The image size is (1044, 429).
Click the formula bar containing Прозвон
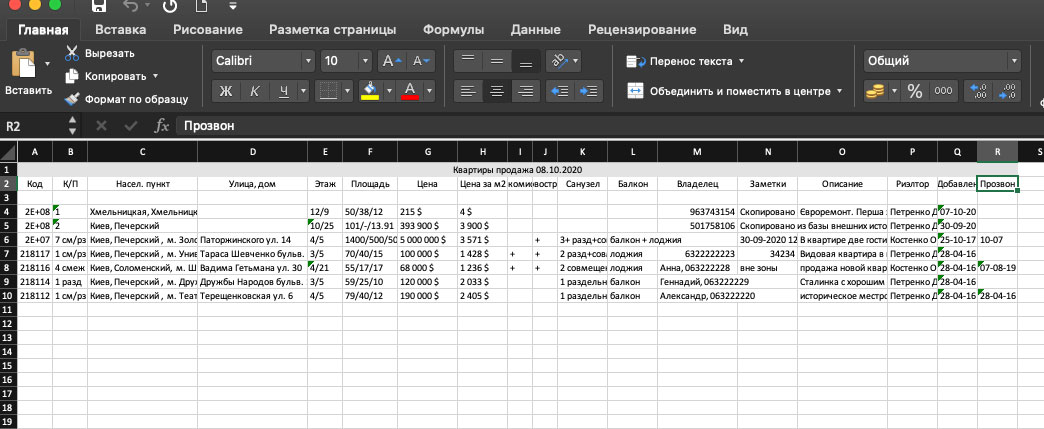[600, 126]
